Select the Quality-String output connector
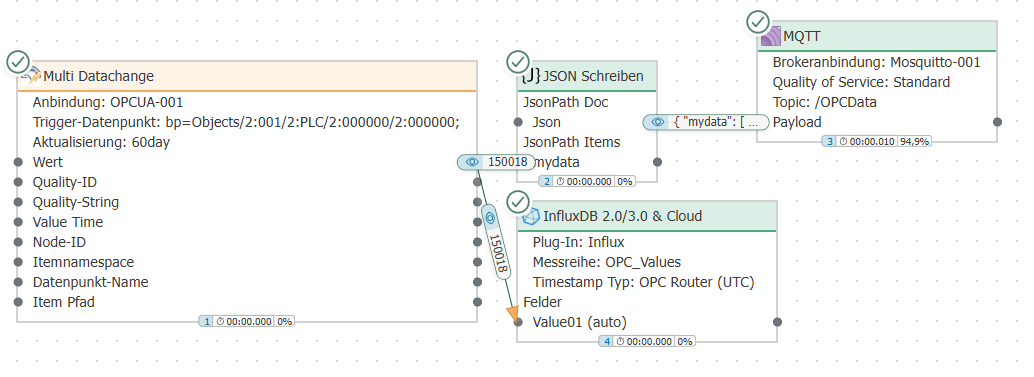This screenshot has height=377, width=1034. click(477, 202)
